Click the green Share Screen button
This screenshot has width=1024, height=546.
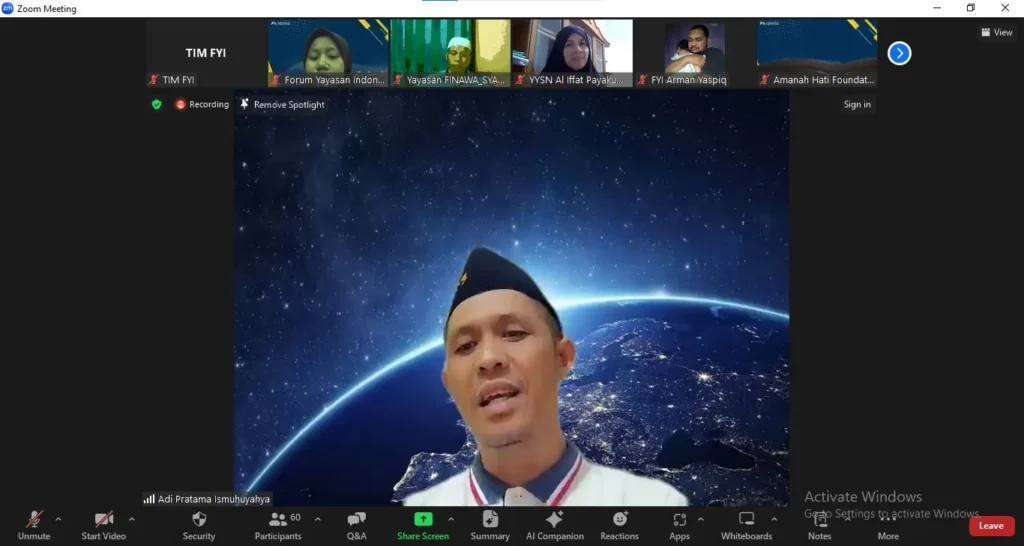(x=423, y=526)
